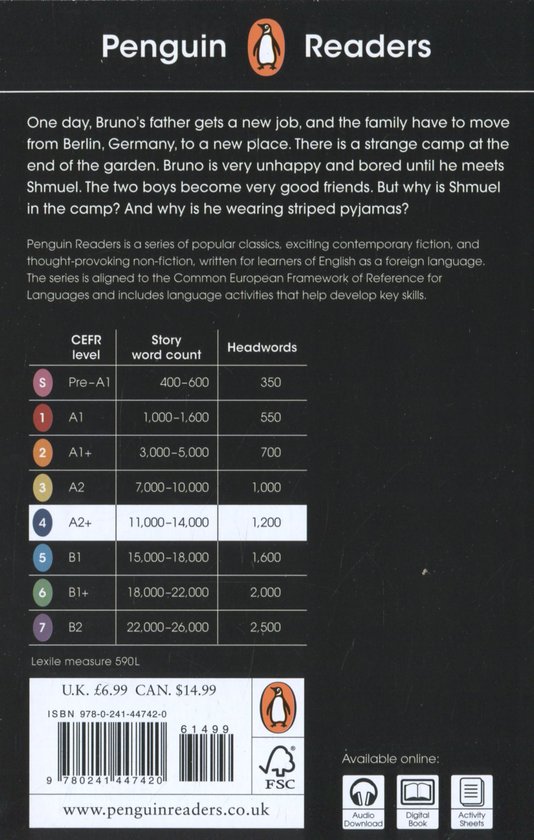The height and width of the screenshot is (840, 534).
Task: Click the FSC tree logo
Action: 277,767
